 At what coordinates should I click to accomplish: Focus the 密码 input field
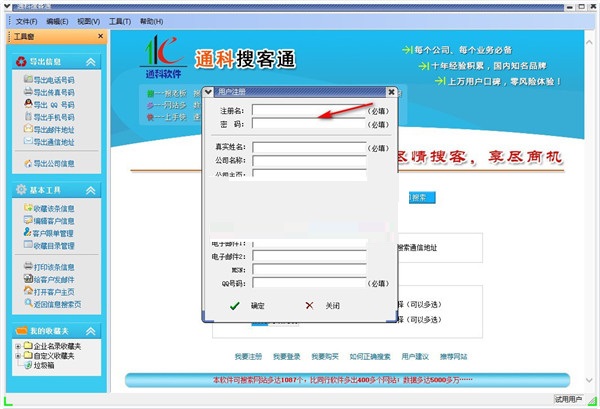tap(309, 124)
